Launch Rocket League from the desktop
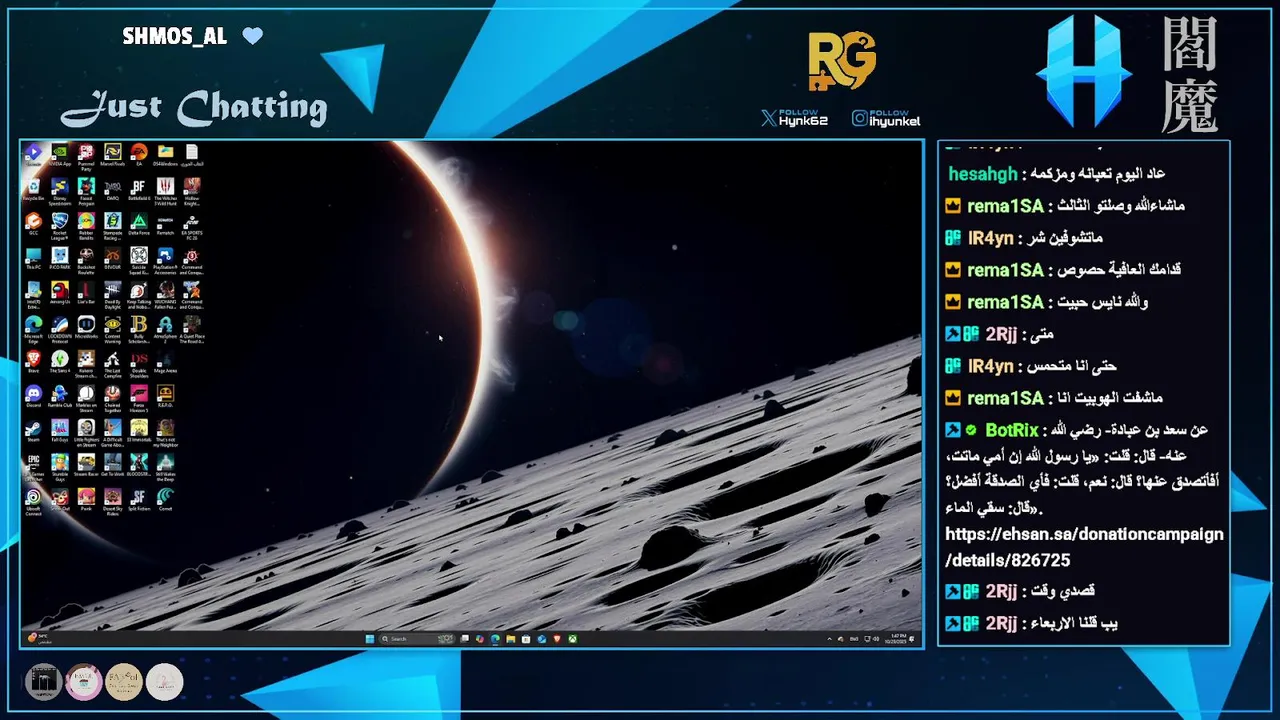The image size is (1280, 720). [60, 225]
